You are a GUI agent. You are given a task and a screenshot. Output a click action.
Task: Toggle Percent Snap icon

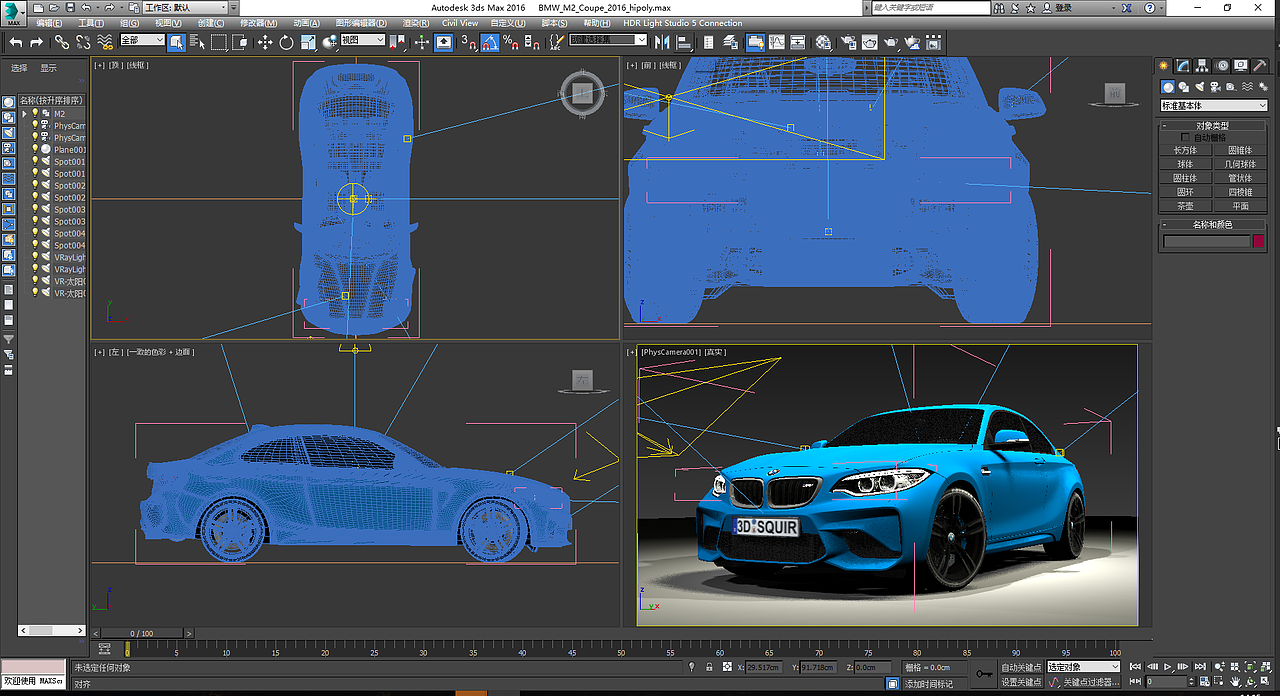(x=510, y=42)
